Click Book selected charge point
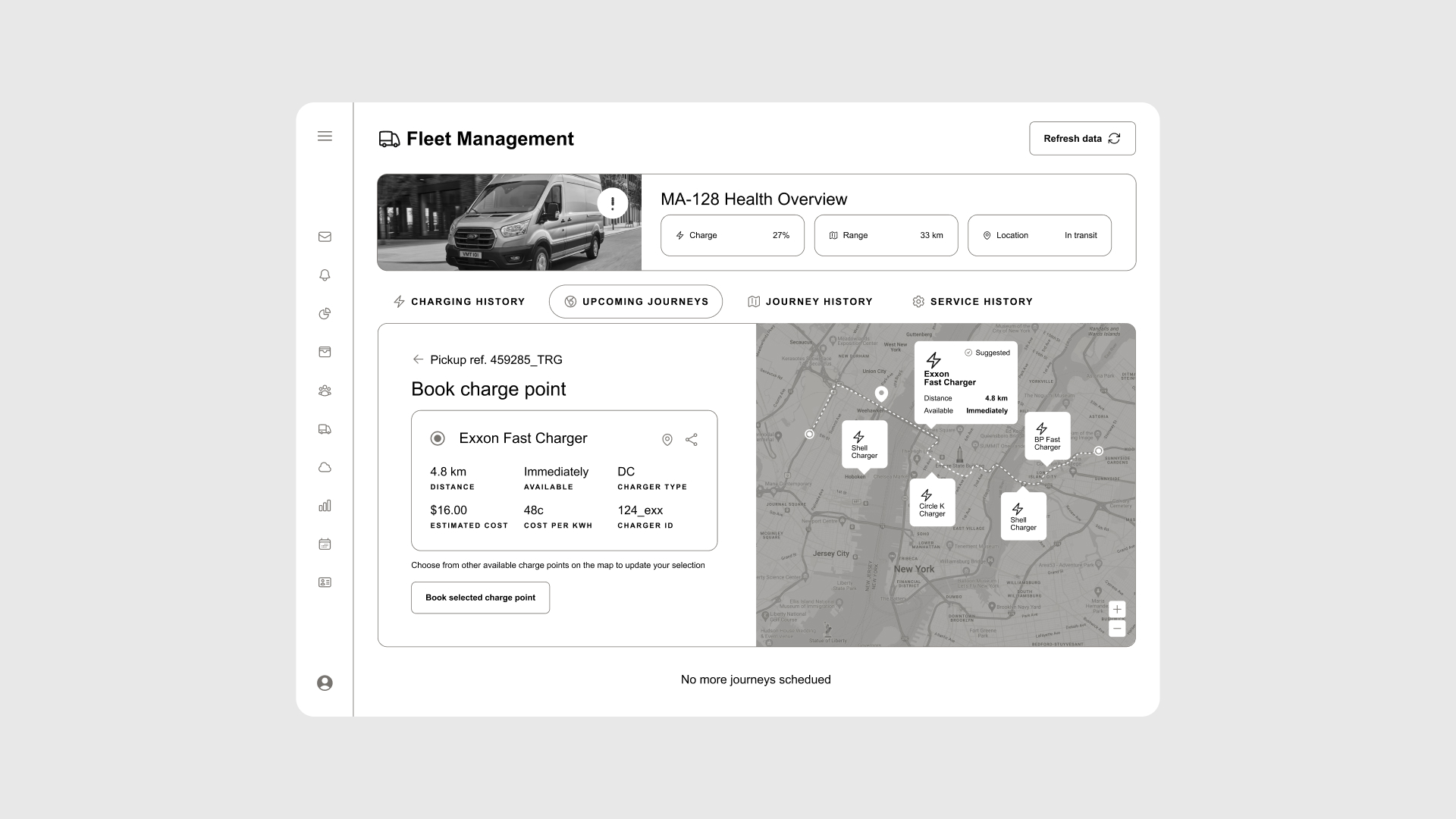Image resolution: width=1456 pixels, height=819 pixels. coord(480,598)
